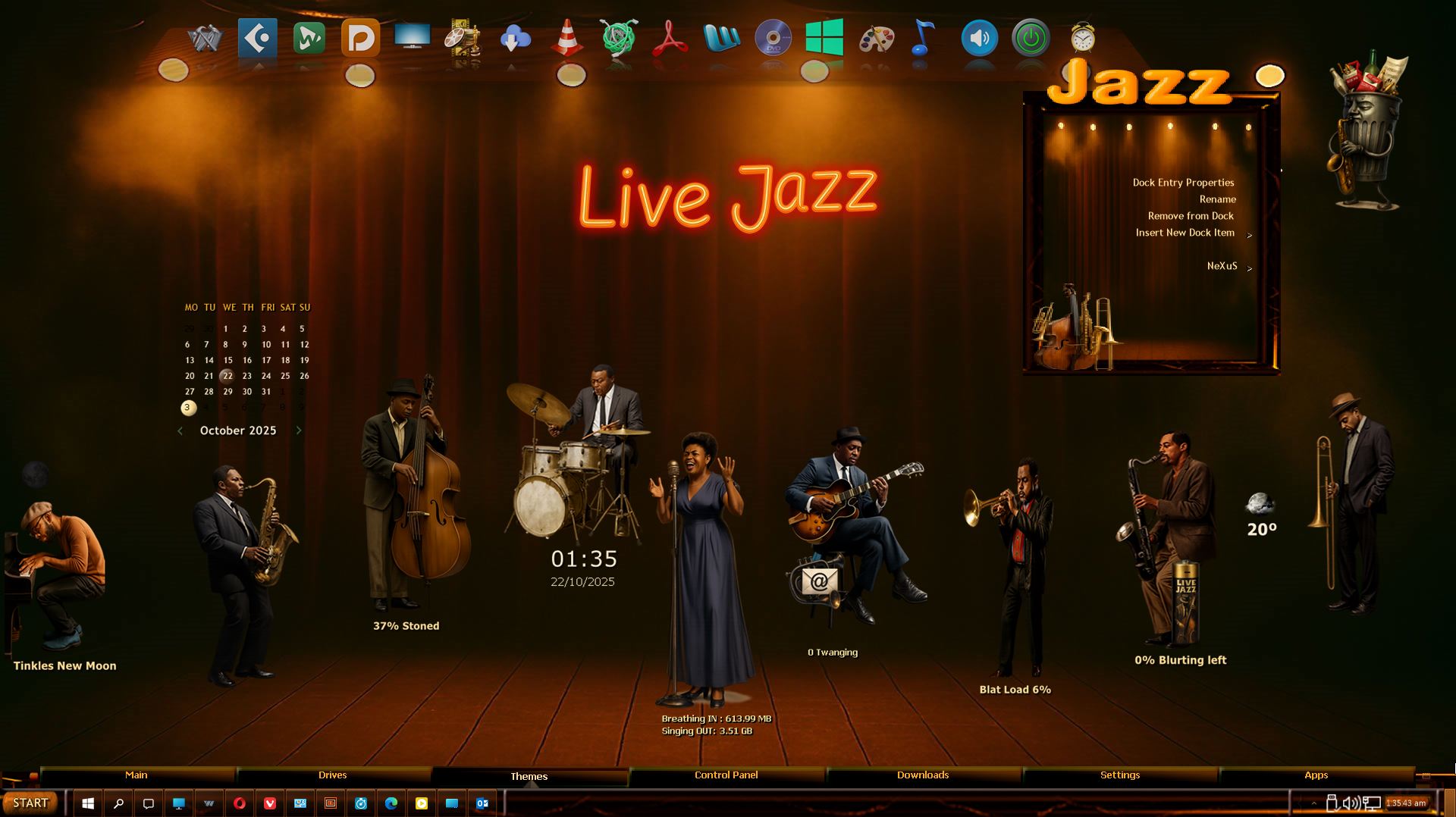The height and width of the screenshot is (817, 1456).
Task: Open the paint palette dock icon
Action: (x=876, y=38)
